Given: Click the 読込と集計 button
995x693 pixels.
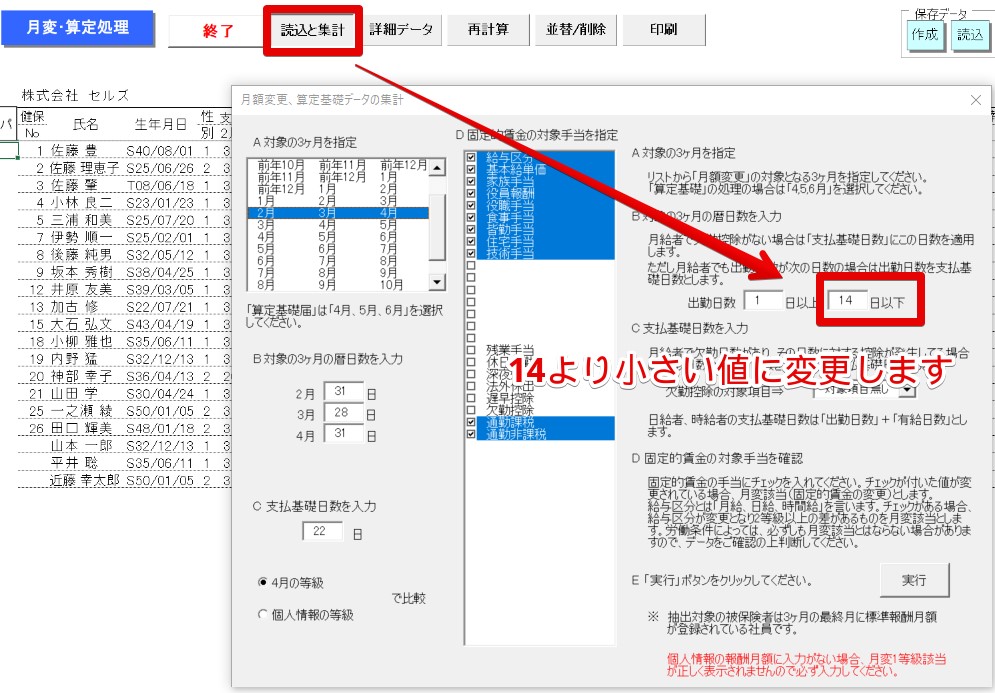Looking at the screenshot, I should click(312, 30).
